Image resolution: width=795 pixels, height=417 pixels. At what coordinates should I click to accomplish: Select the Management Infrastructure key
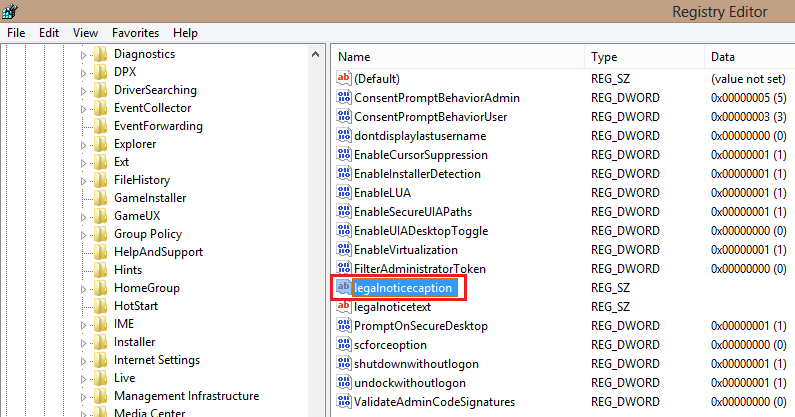(186, 396)
